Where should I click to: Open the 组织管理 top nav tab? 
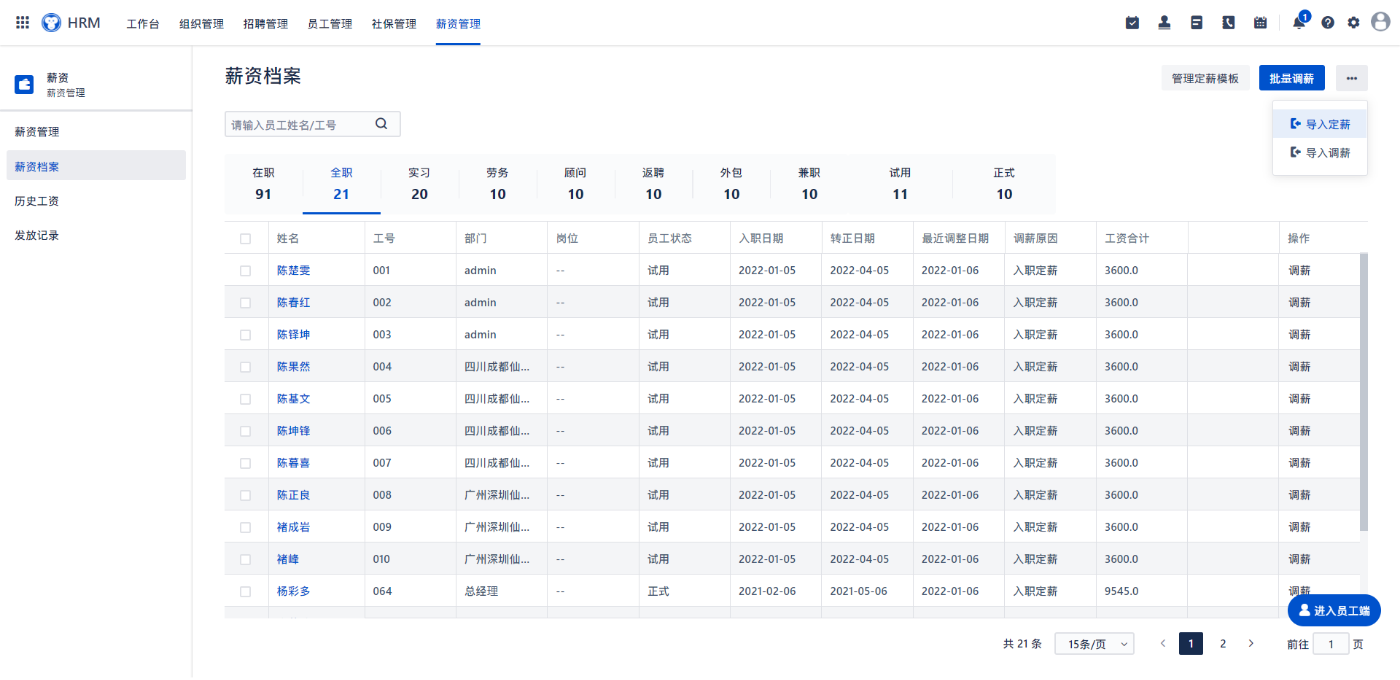[x=201, y=24]
